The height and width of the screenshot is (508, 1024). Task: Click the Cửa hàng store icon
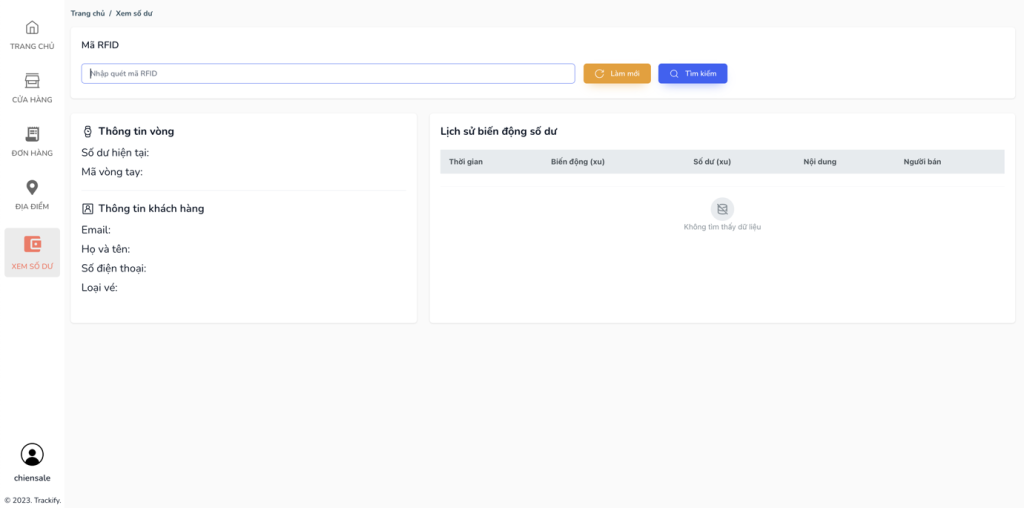pos(32,81)
